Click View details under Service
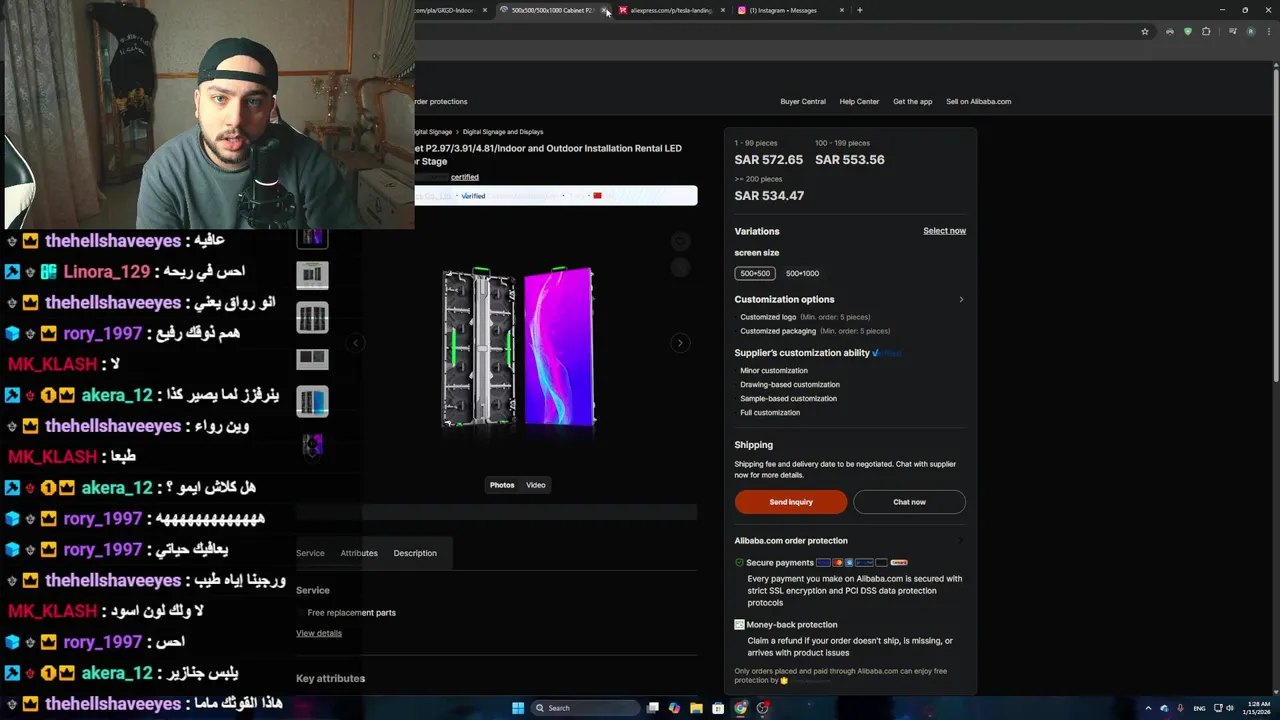This screenshot has width=1280, height=720. coord(319,633)
